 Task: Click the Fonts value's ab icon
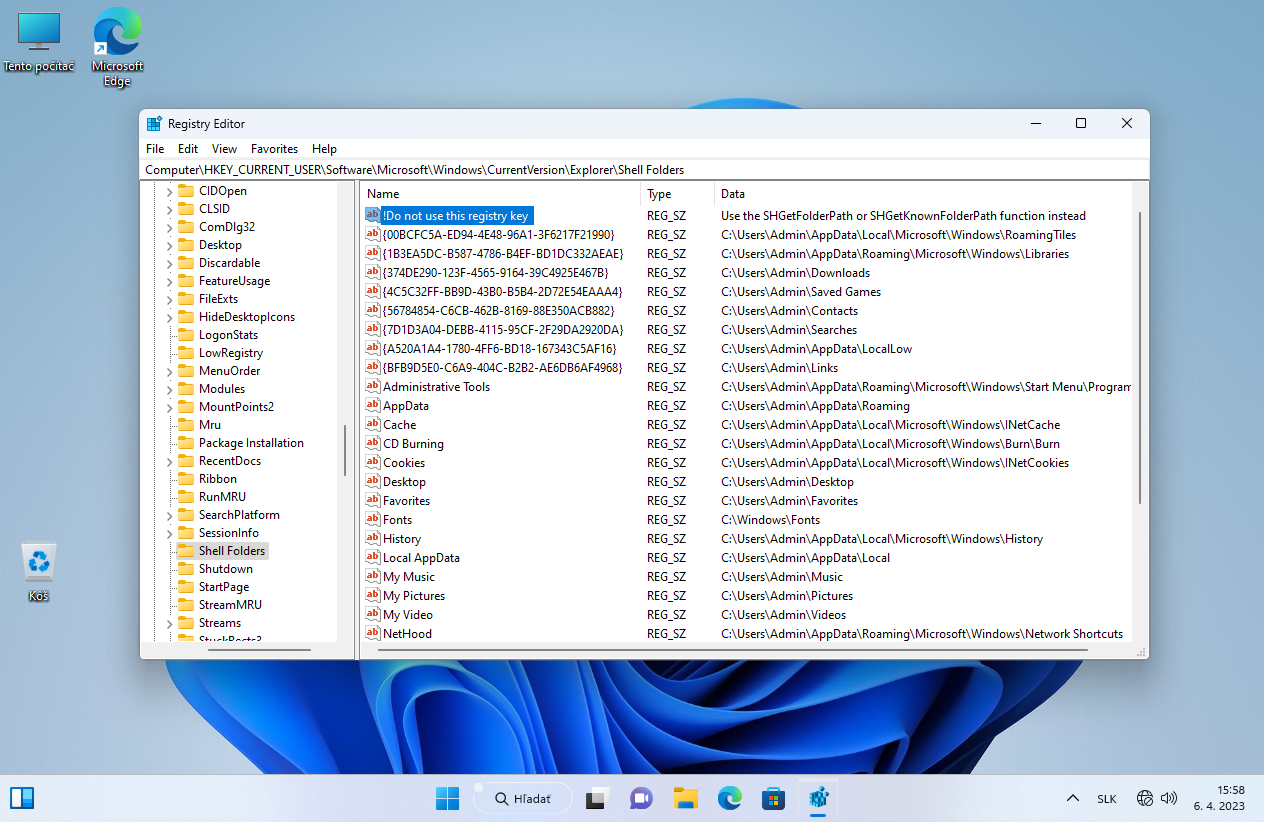[x=373, y=520]
